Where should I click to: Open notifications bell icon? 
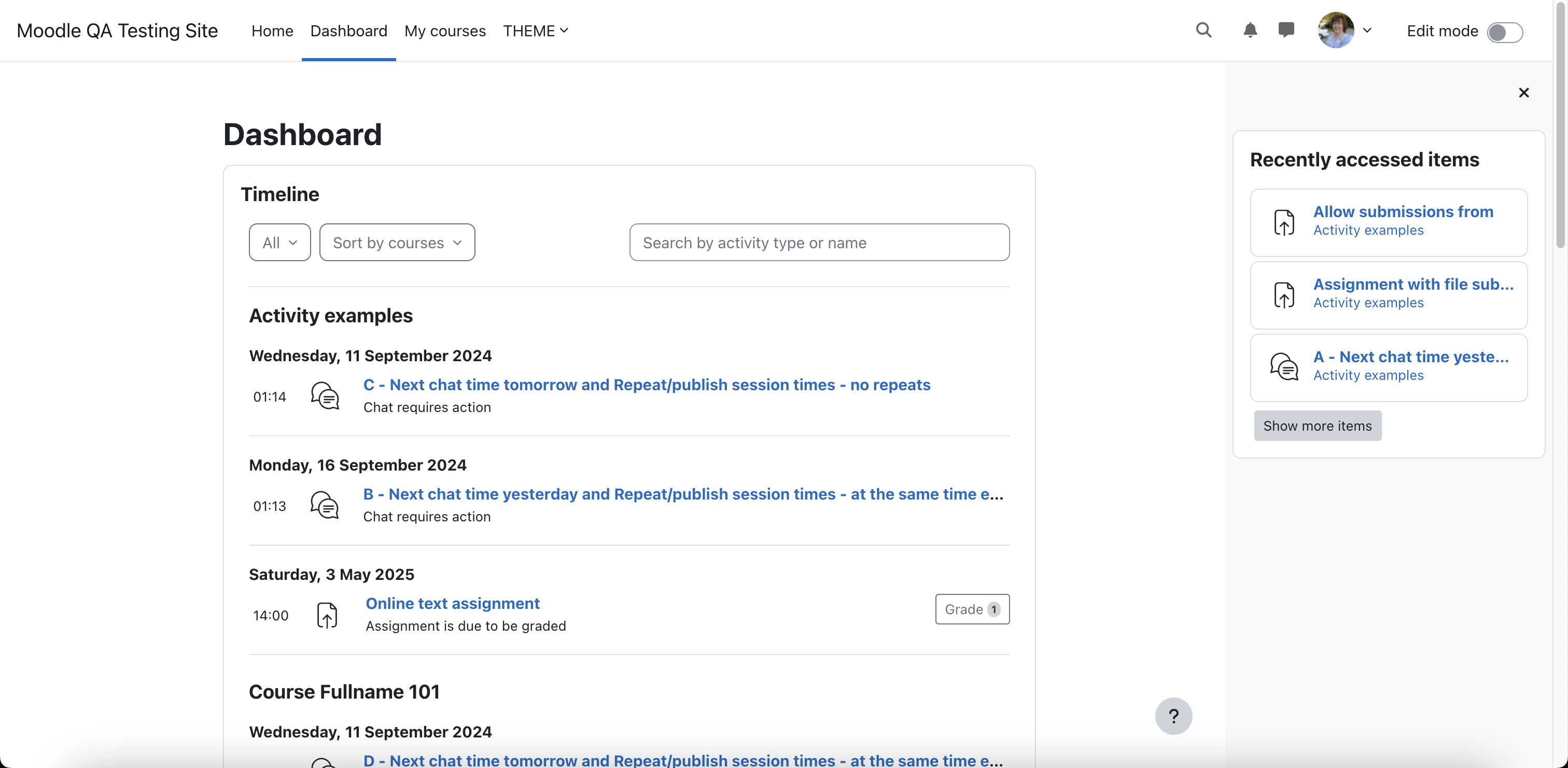tap(1250, 31)
